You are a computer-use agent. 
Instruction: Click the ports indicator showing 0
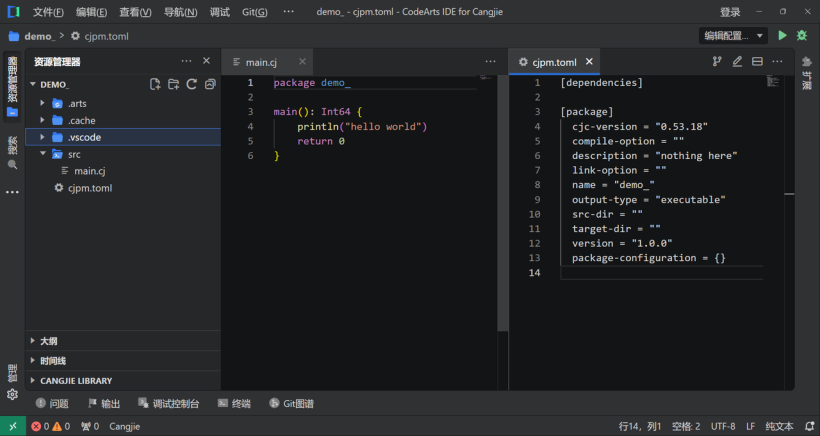coord(90,426)
